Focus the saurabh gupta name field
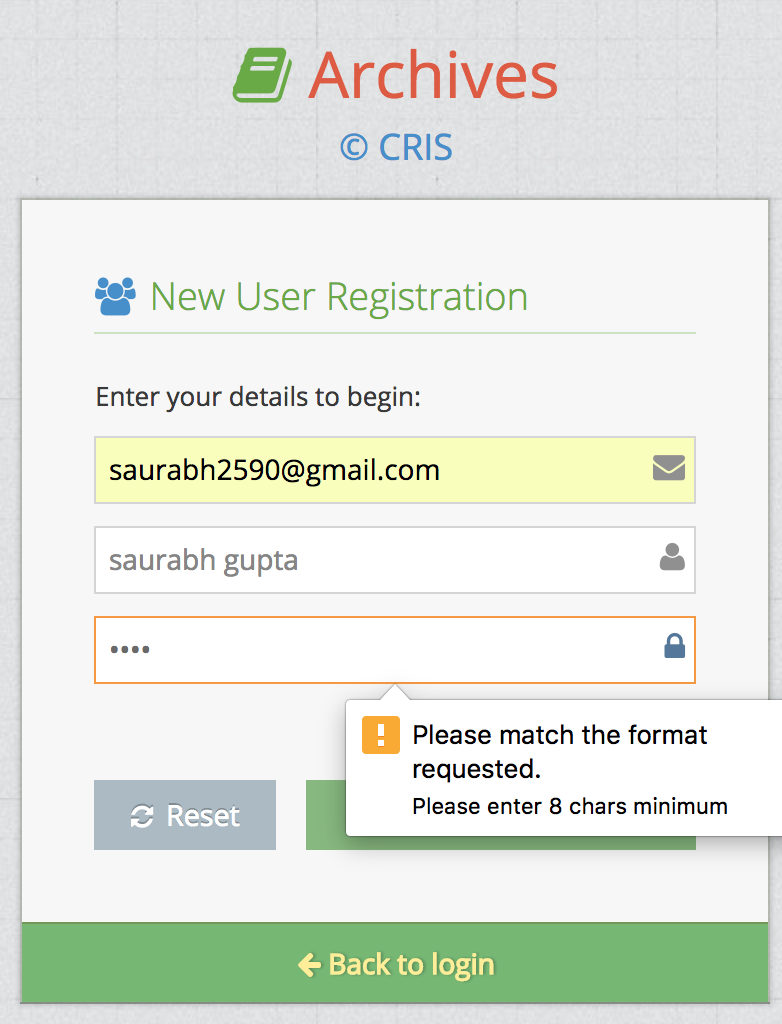The width and height of the screenshot is (782, 1024). [x=395, y=560]
